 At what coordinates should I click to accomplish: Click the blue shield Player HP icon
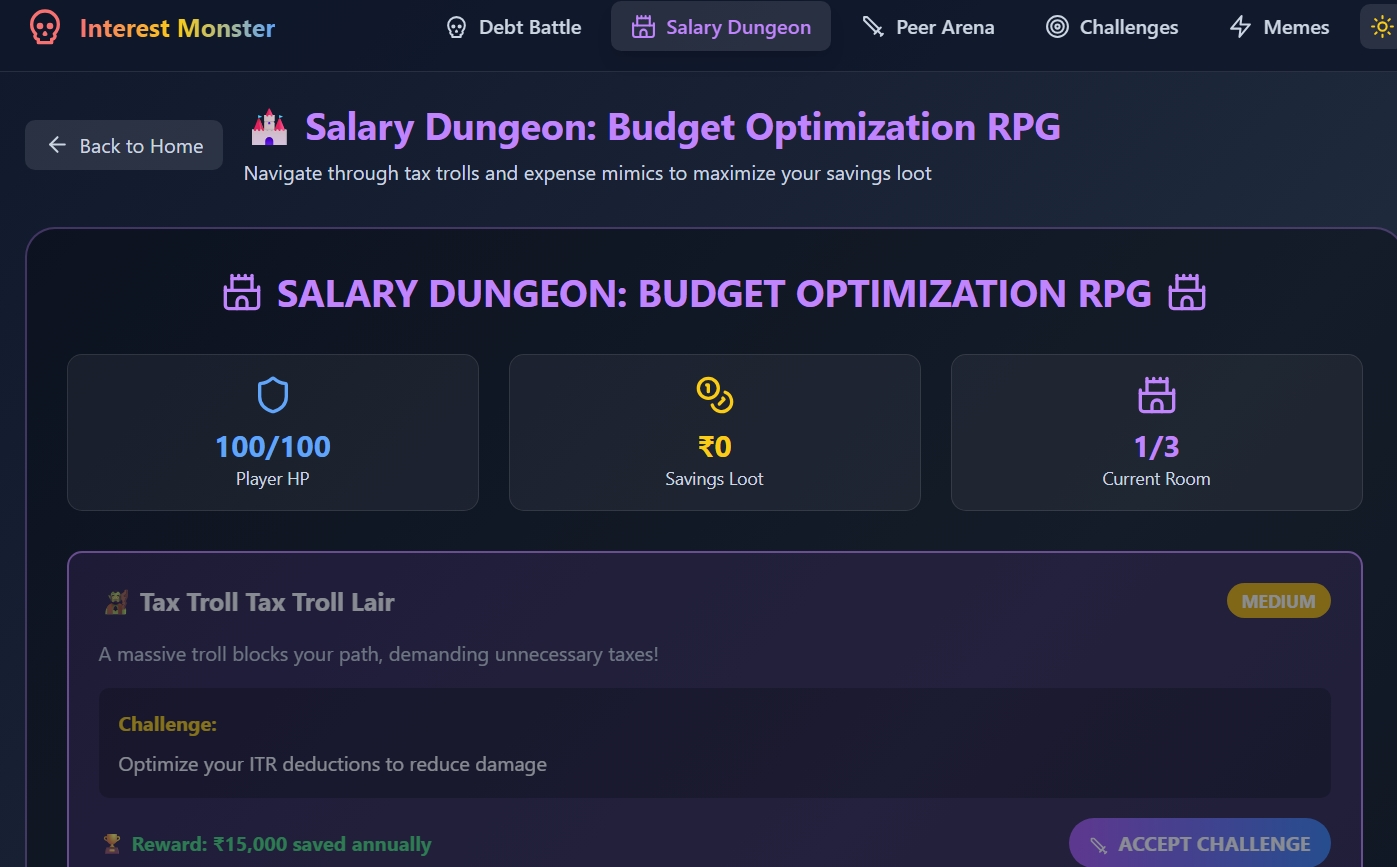tap(273, 395)
